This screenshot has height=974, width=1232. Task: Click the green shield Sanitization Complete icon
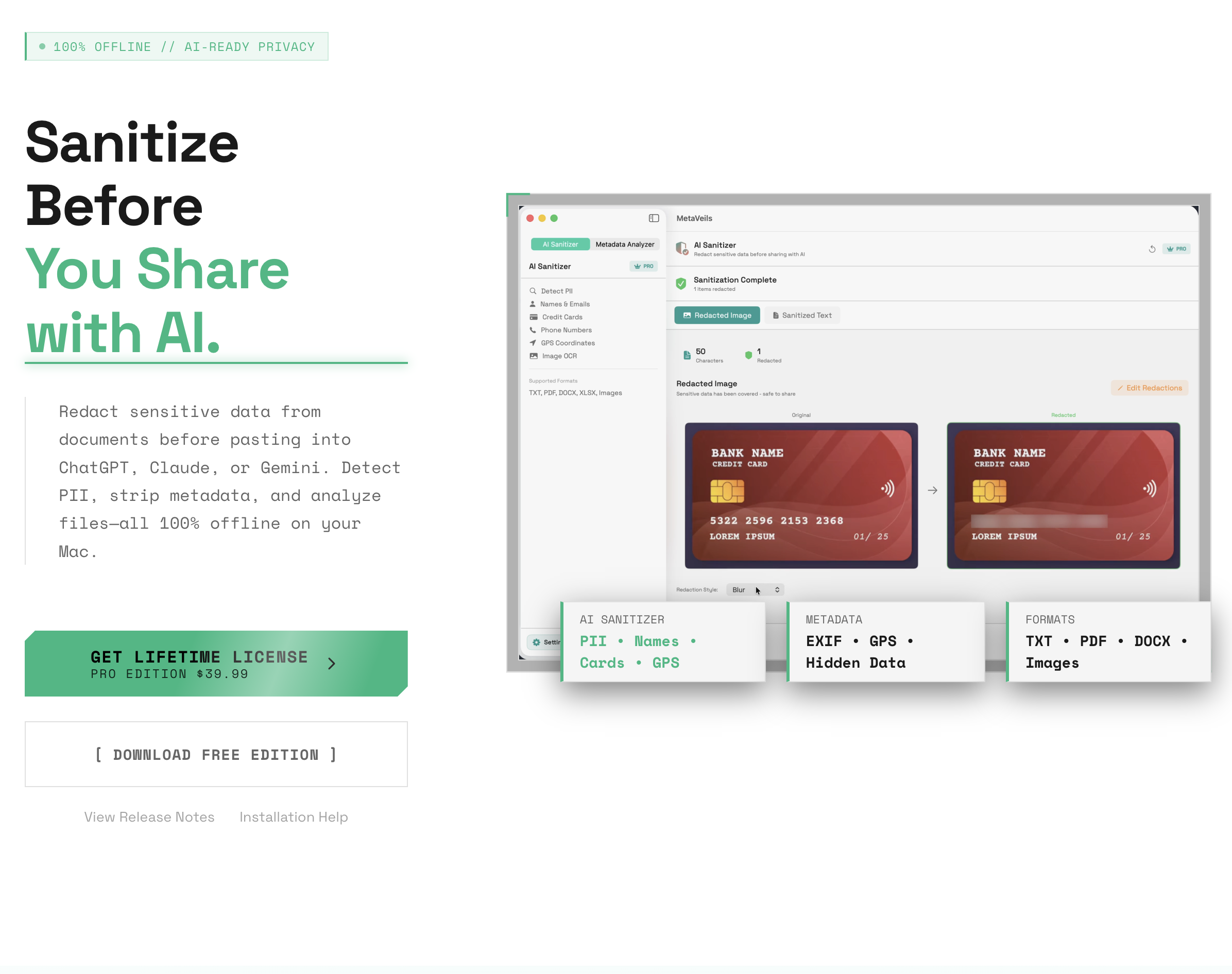(681, 284)
